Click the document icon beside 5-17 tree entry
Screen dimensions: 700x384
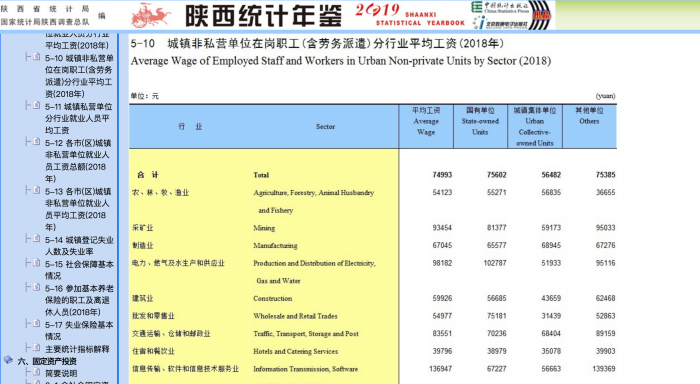pyautogui.click(x=36, y=323)
